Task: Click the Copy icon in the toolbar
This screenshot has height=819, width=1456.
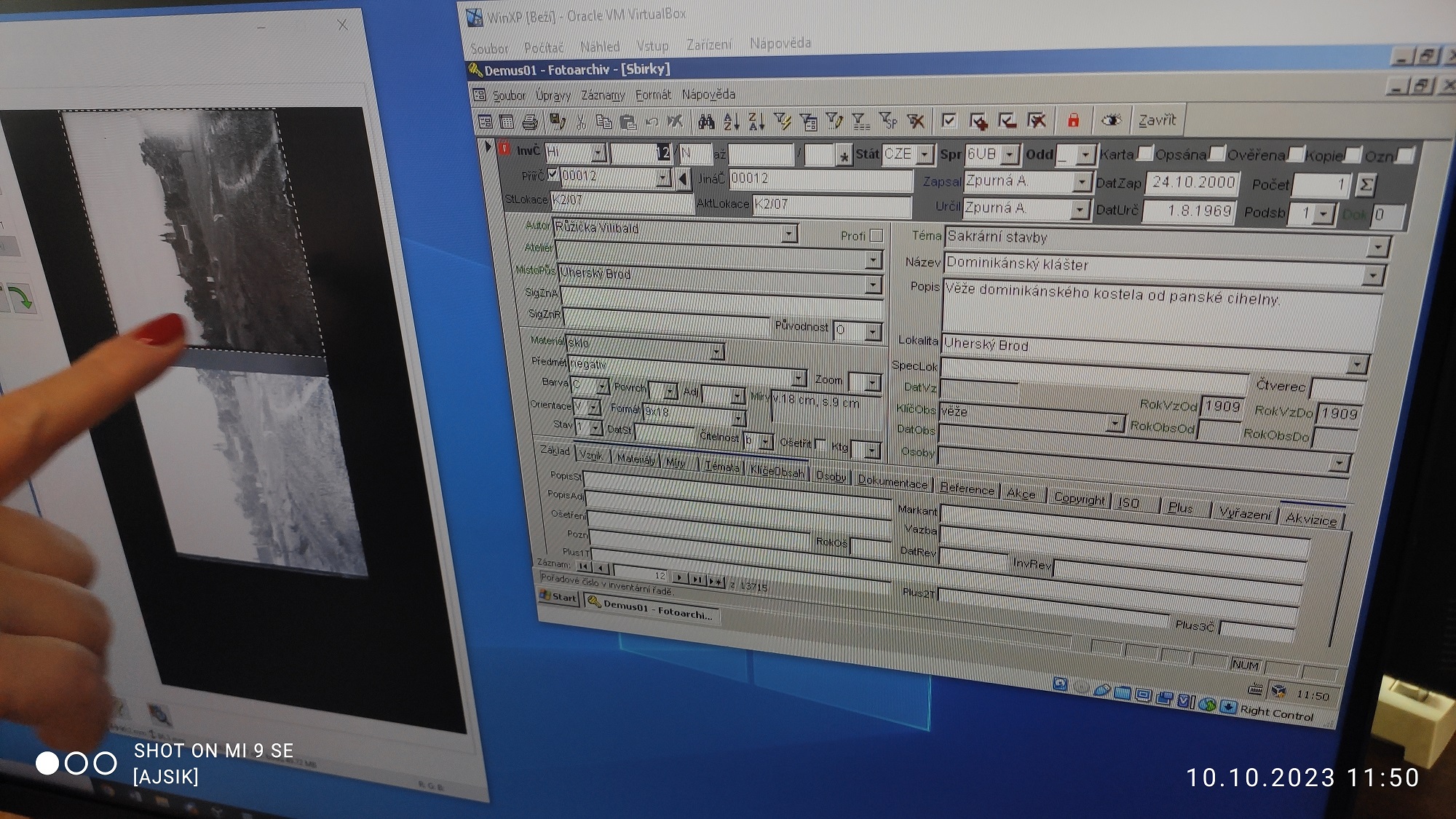Action: (x=604, y=121)
